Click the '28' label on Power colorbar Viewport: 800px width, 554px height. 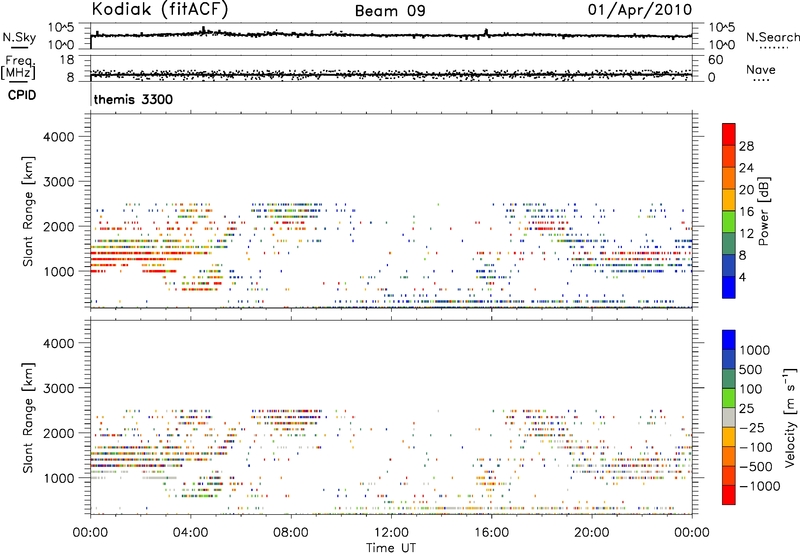746,146
